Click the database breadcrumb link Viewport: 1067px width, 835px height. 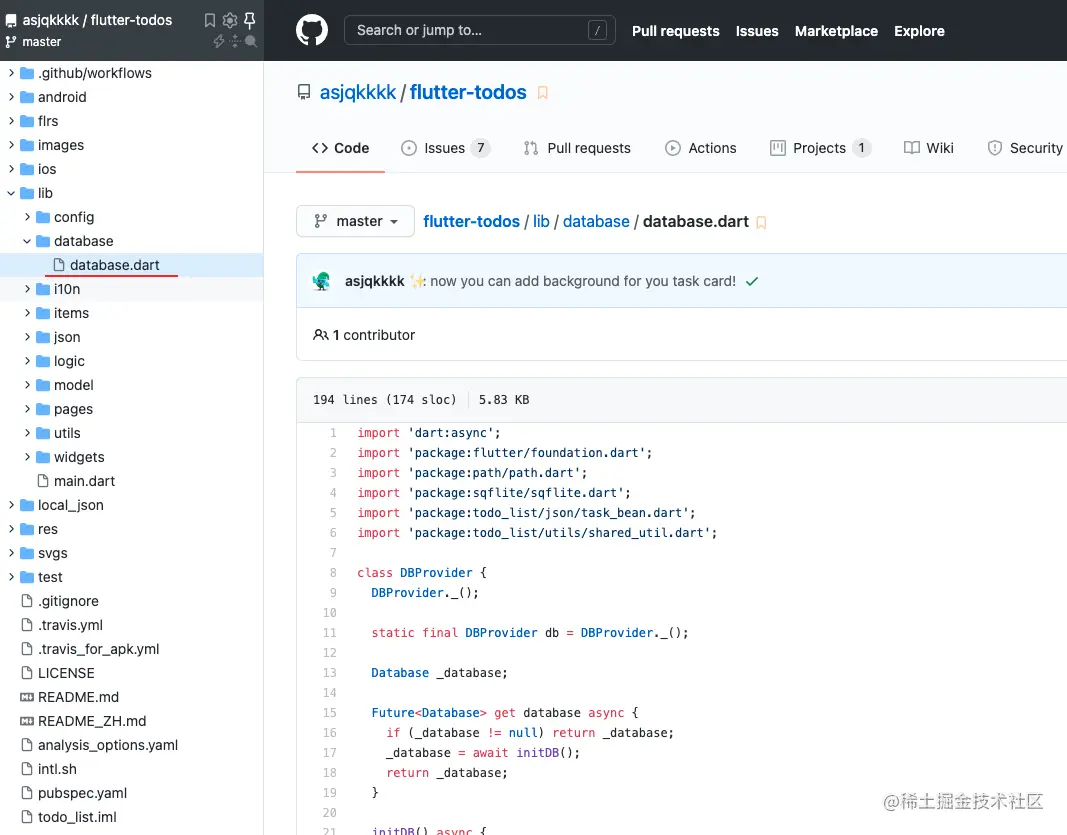pyautogui.click(x=596, y=222)
